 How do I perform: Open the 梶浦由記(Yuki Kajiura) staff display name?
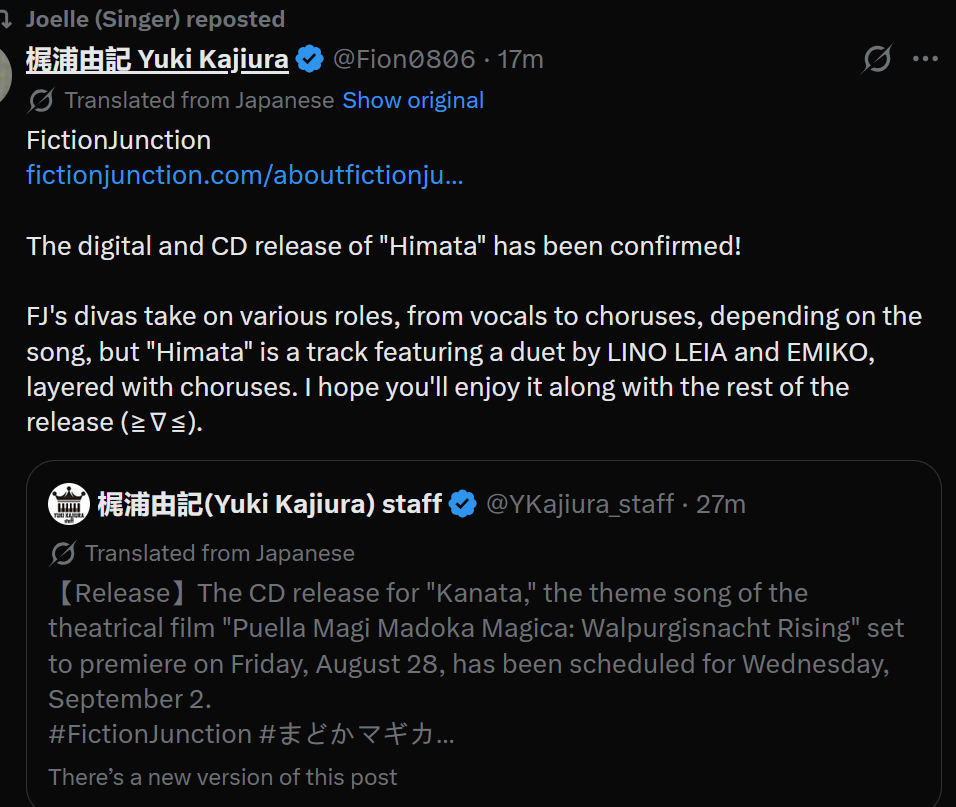[269, 504]
